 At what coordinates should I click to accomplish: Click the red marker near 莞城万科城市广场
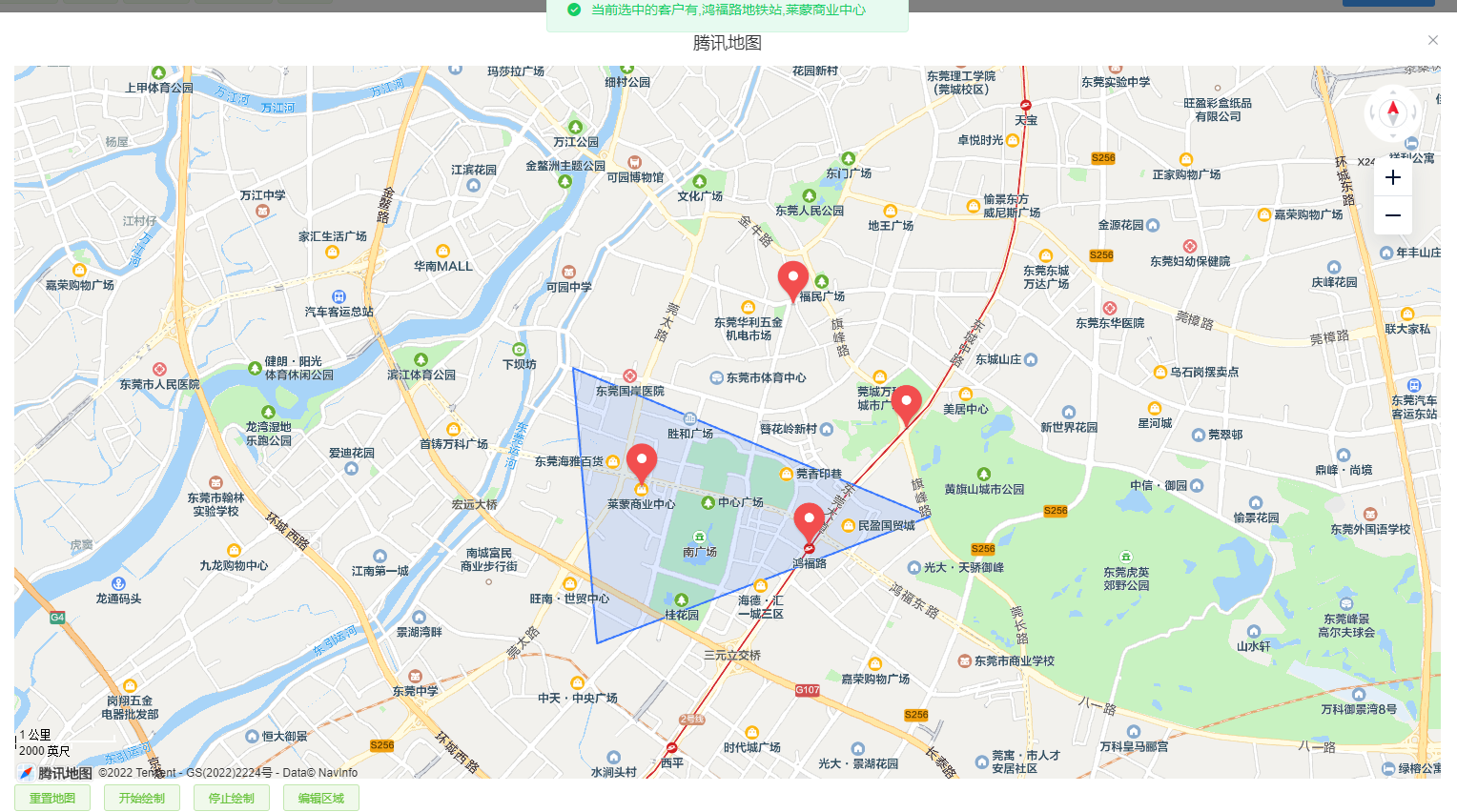pyautogui.click(x=906, y=405)
